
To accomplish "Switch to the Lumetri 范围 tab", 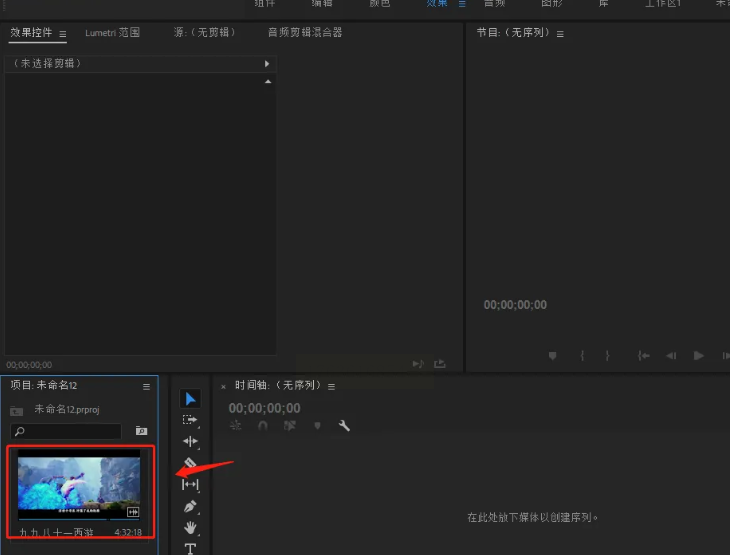I will click(112, 33).
